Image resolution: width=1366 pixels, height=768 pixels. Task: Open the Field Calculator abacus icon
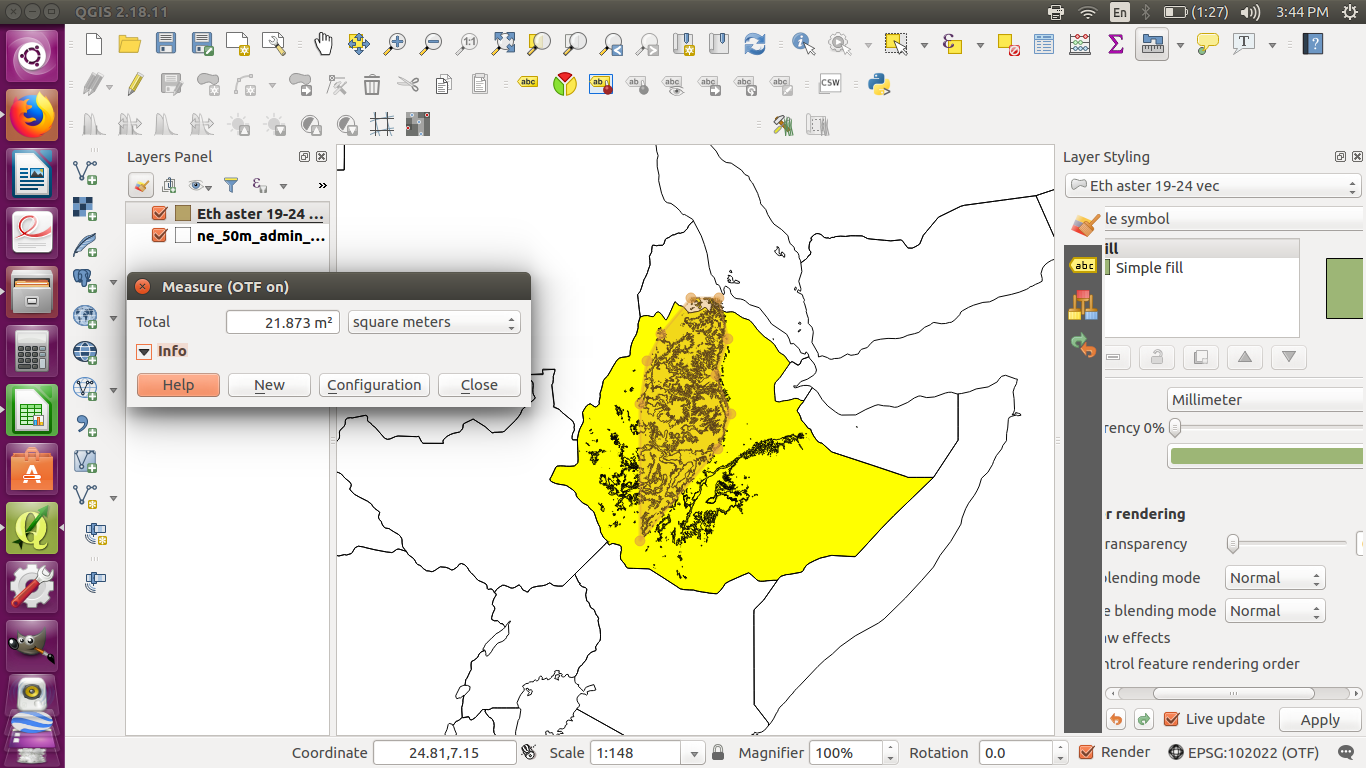pyautogui.click(x=1080, y=44)
